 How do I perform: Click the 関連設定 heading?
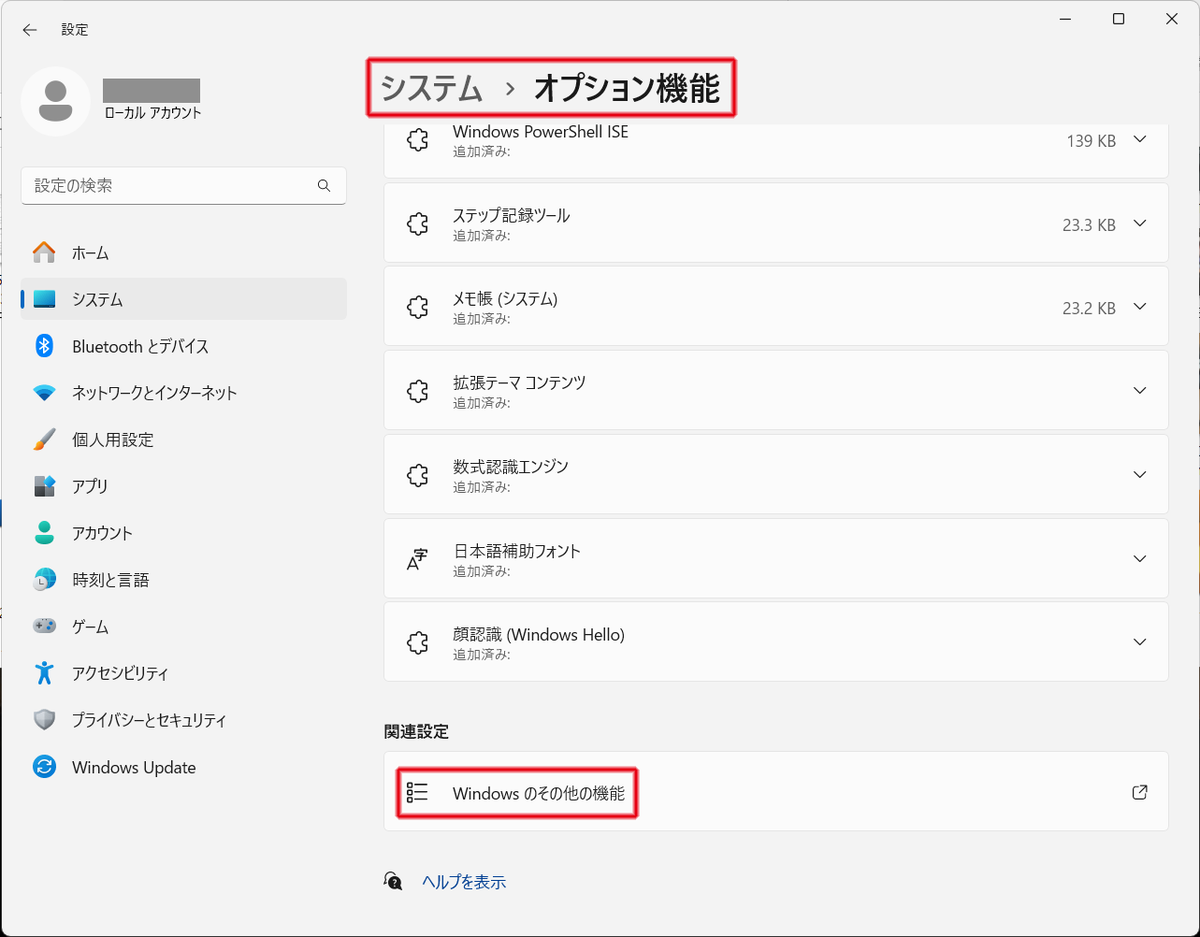[417, 731]
